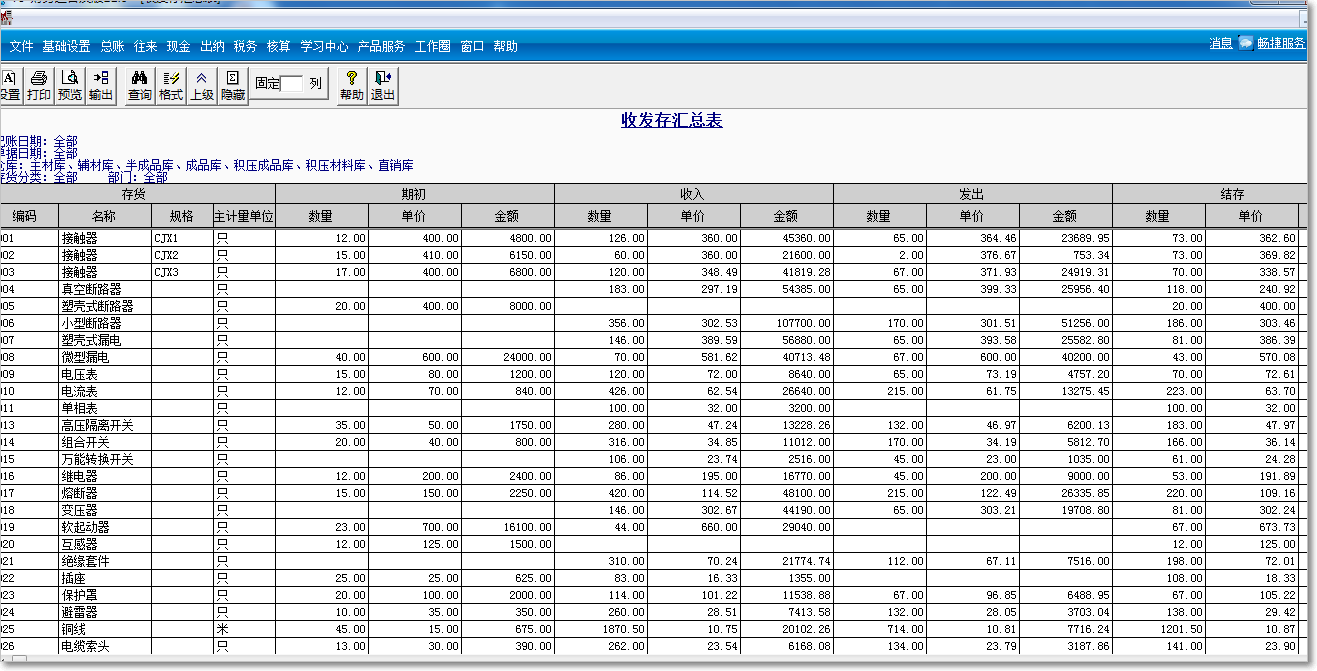Image resolution: width=1317 pixels, height=671 pixels.
Task: Open the 文件 menu
Action: click(21, 46)
